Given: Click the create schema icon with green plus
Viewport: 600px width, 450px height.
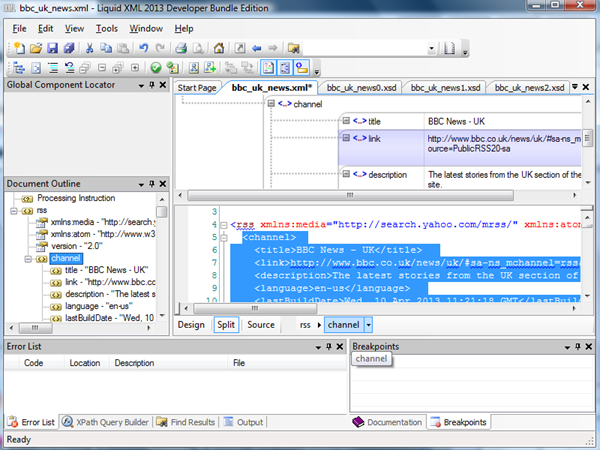Looking at the screenshot, I should tap(210, 68).
